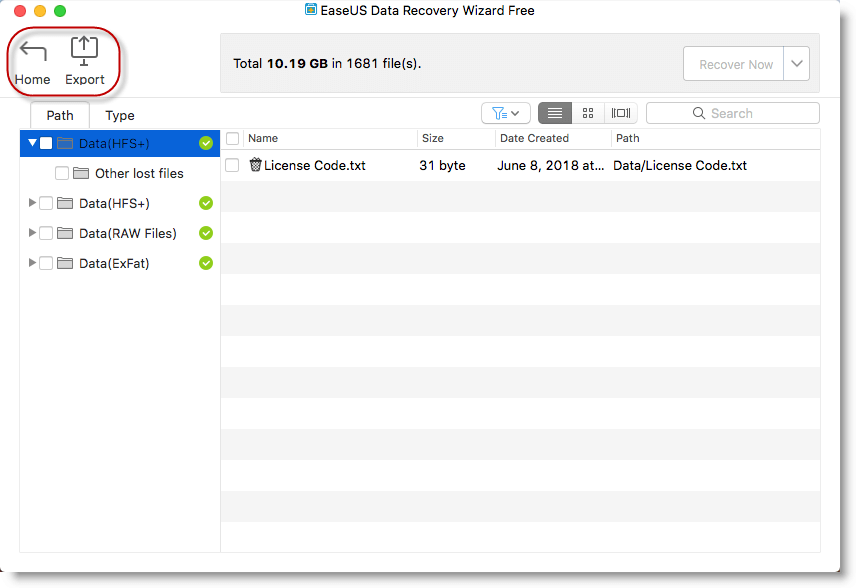Open the Recover Now dropdown arrow

797,63
